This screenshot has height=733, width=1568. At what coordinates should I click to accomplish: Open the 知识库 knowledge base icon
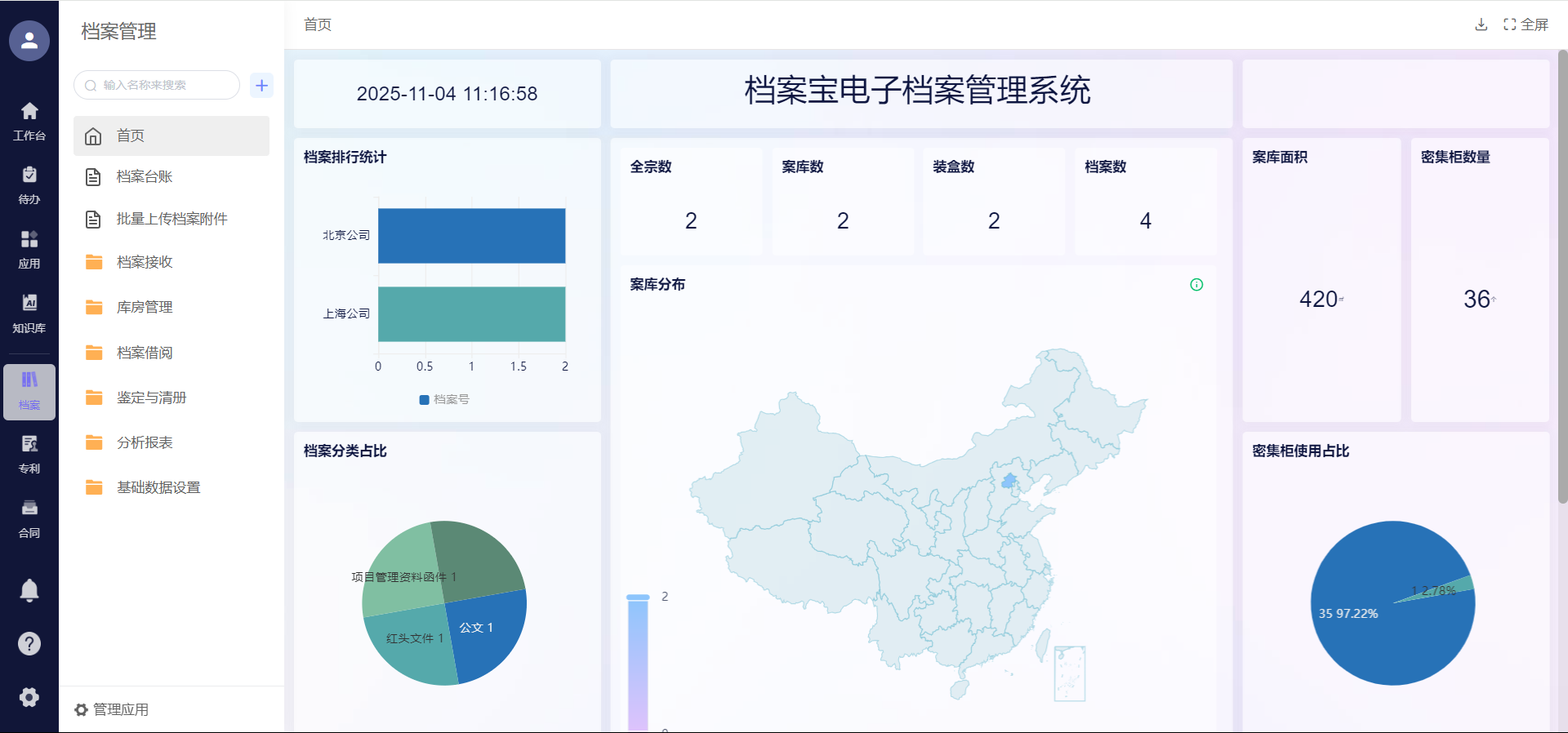pos(29,313)
